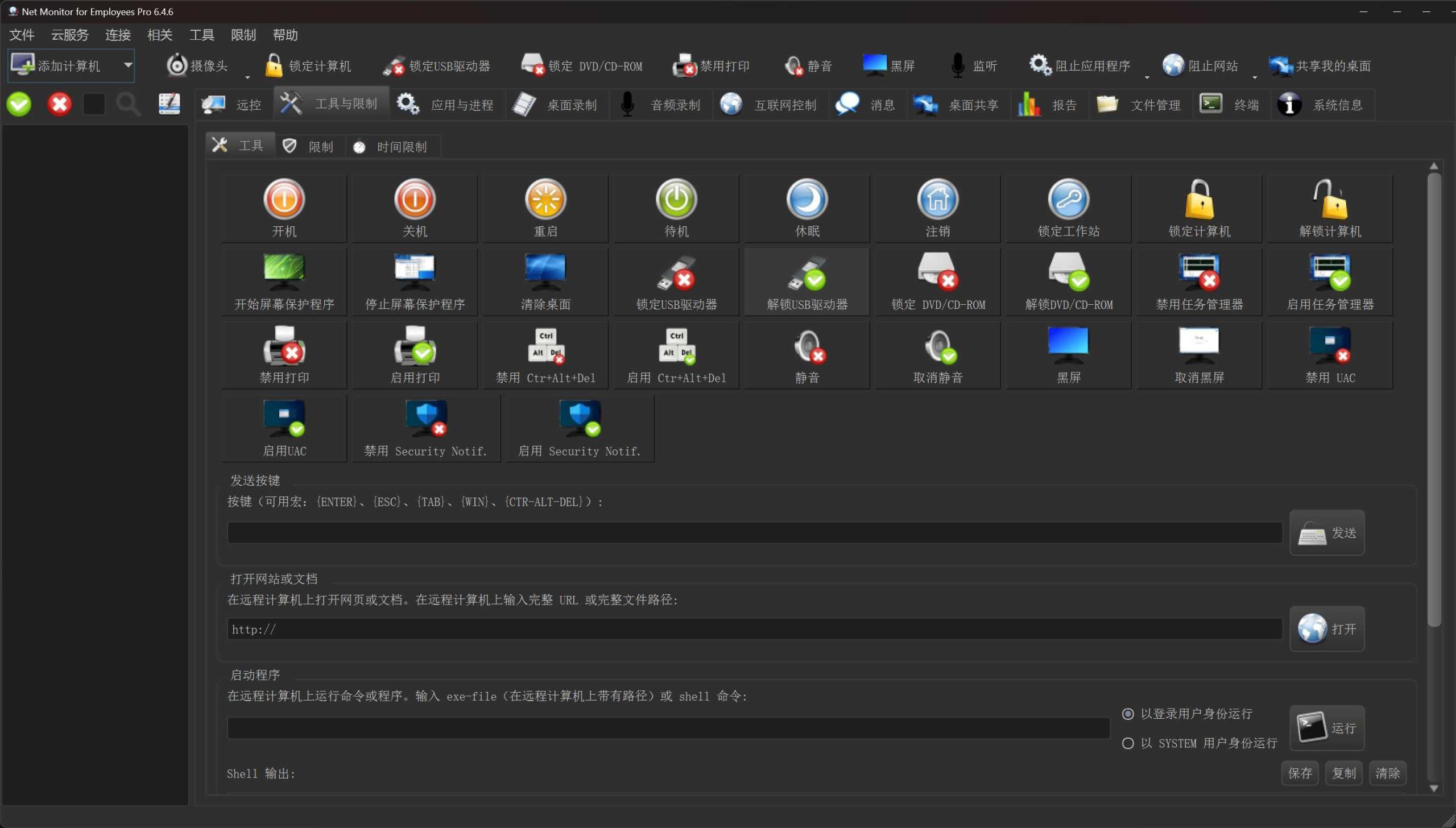Click the 锁定USB驱动器 toolbar icon
Image resolution: width=1456 pixels, height=828 pixels.
click(x=438, y=65)
